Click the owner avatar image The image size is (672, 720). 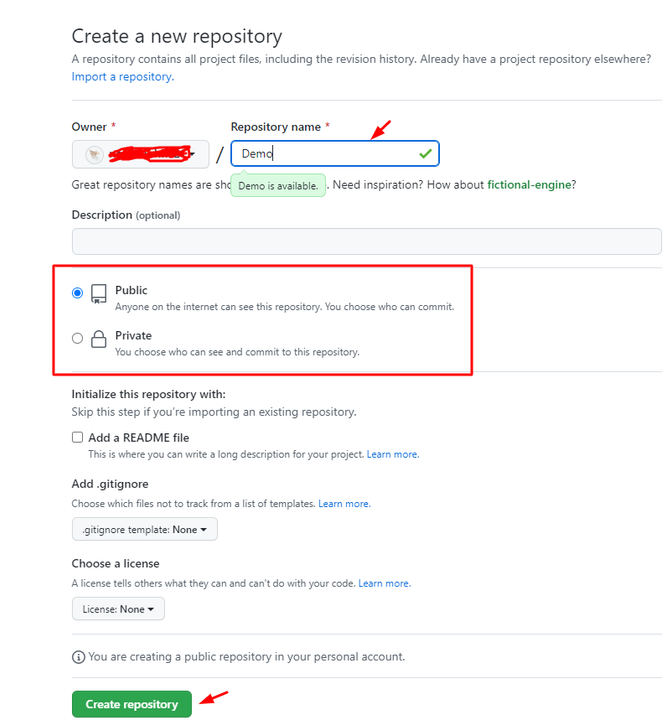[95, 154]
